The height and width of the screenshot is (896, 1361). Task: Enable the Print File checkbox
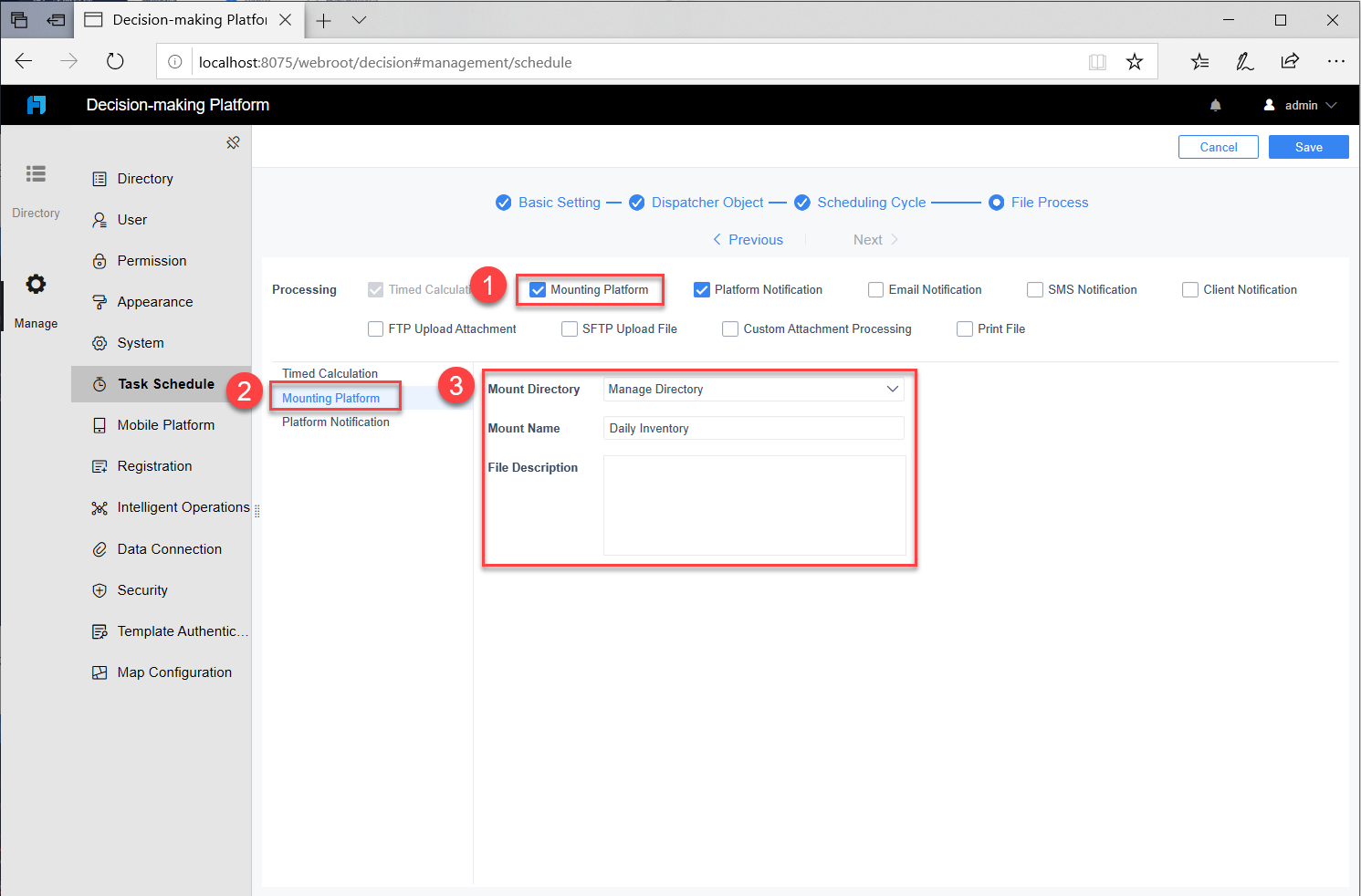tap(965, 328)
